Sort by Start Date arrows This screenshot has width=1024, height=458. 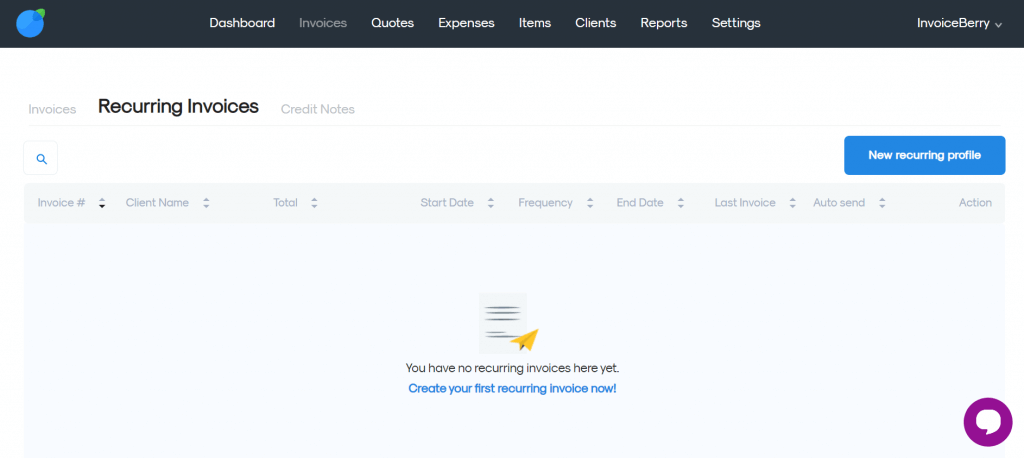click(x=490, y=203)
